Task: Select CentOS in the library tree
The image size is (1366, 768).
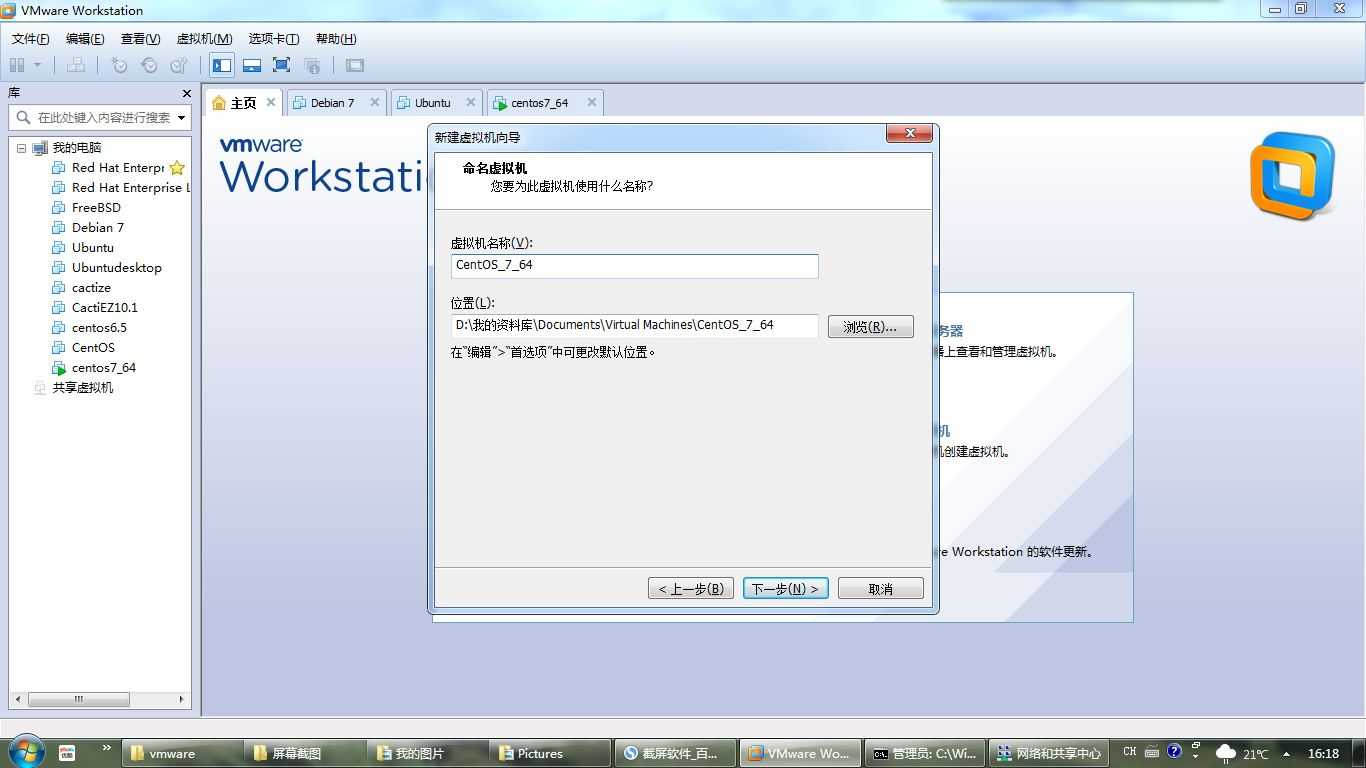Action: coord(93,348)
